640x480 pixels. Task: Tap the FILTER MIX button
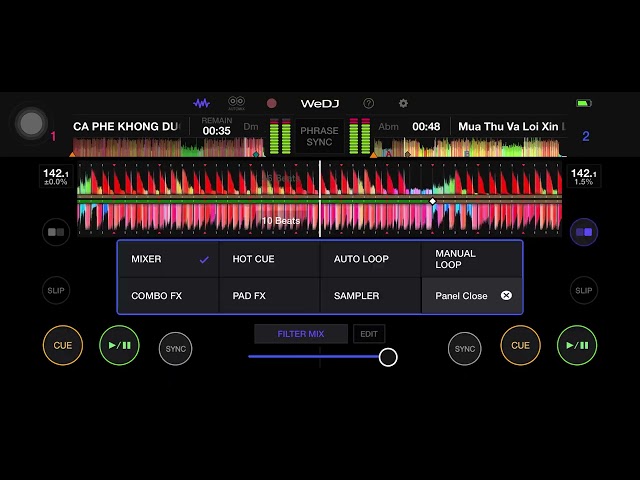pos(301,334)
